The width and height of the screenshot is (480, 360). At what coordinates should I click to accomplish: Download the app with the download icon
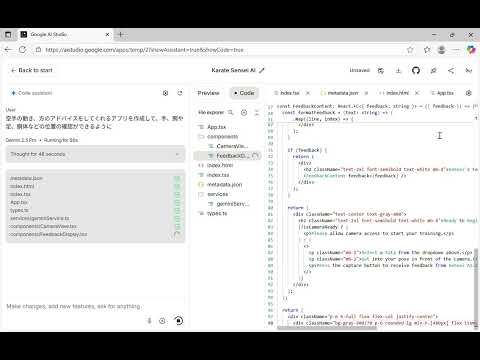[398, 70]
